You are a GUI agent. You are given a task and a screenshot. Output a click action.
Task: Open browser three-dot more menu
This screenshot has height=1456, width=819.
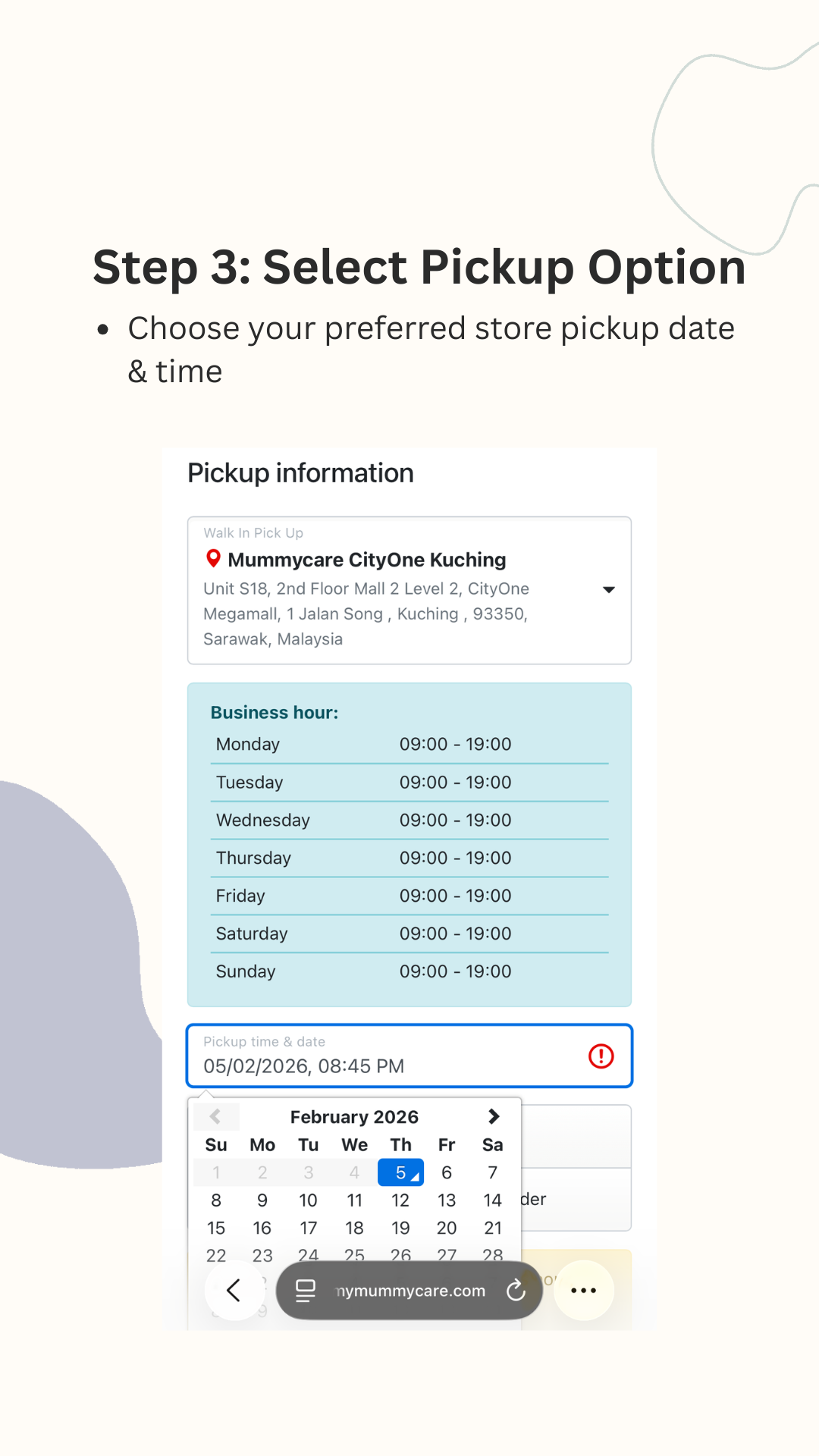pyautogui.click(x=583, y=1290)
